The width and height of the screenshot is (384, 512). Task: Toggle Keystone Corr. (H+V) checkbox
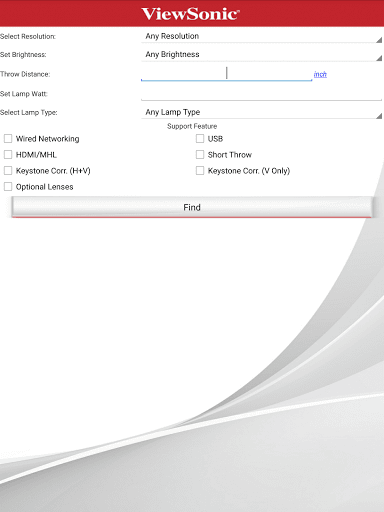pyautogui.click(x=8, y=171)
